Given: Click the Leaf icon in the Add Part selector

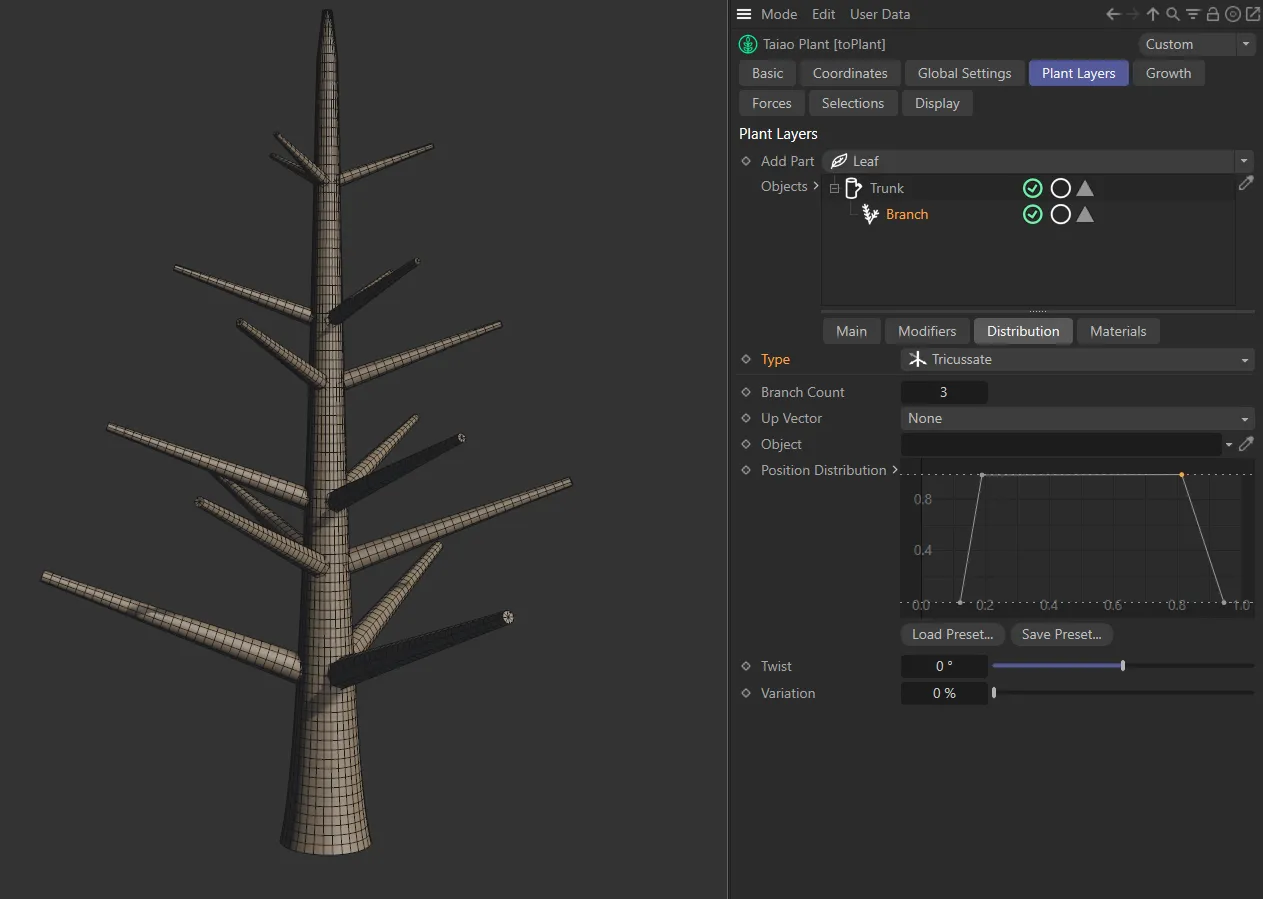Looking at the screenshot, I should 838,160.
